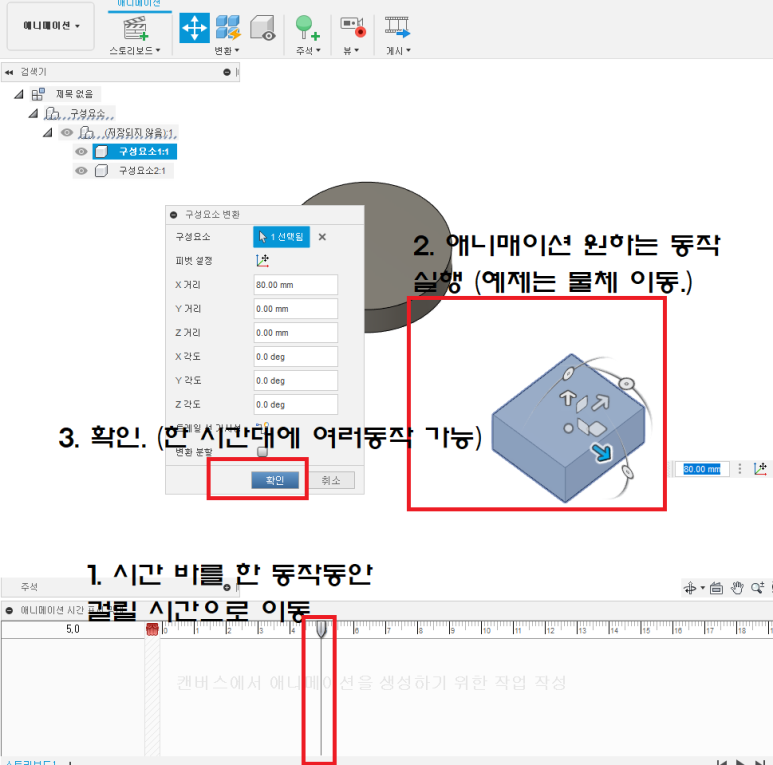
Task: Open the 뷰 dropdown menu
Action: [x=351, y=50]
